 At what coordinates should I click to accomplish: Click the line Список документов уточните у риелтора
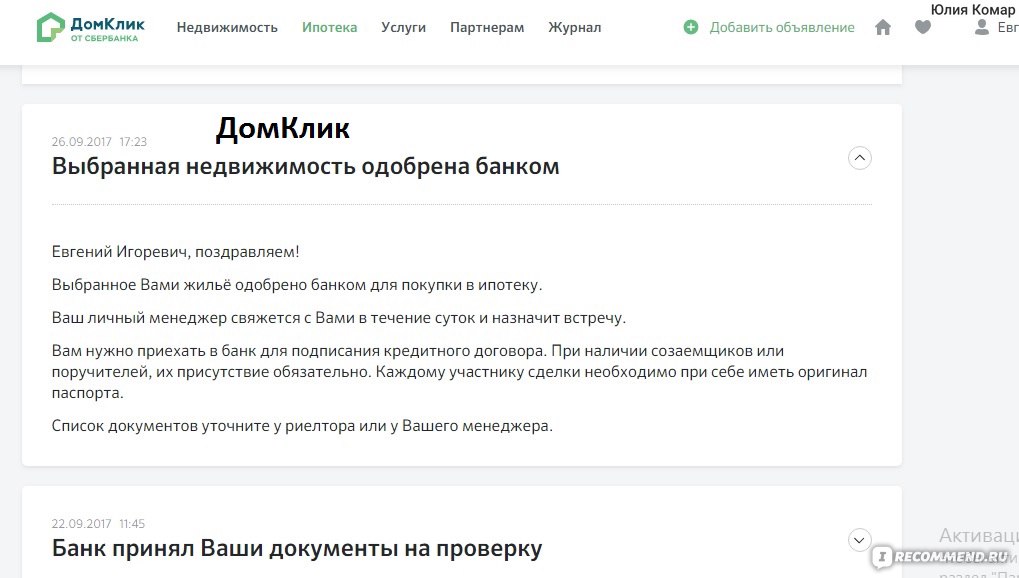(302, 427)
